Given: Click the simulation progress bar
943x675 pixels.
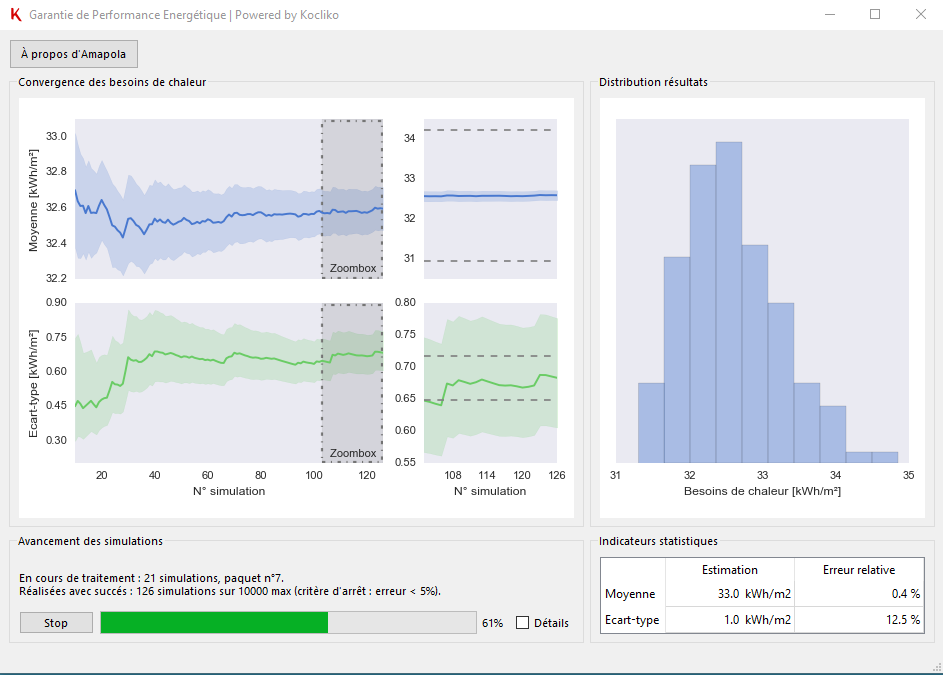Looking at the screenshot, I should 288,623.
